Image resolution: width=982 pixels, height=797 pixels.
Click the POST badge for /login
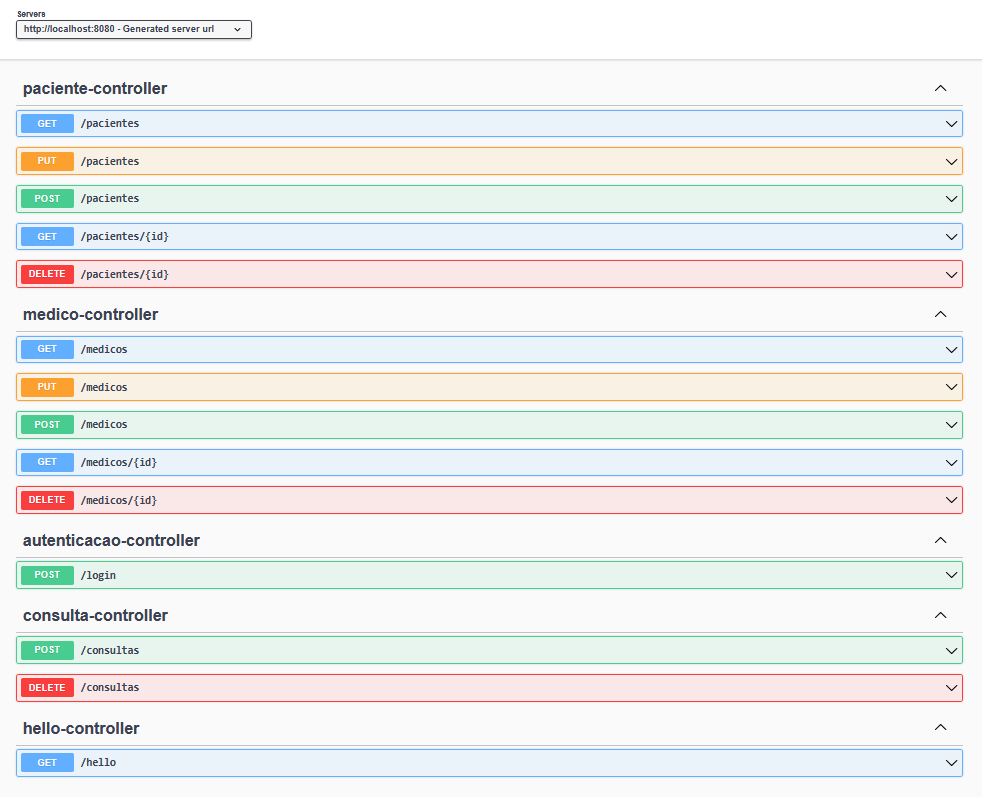coord(47,575)
